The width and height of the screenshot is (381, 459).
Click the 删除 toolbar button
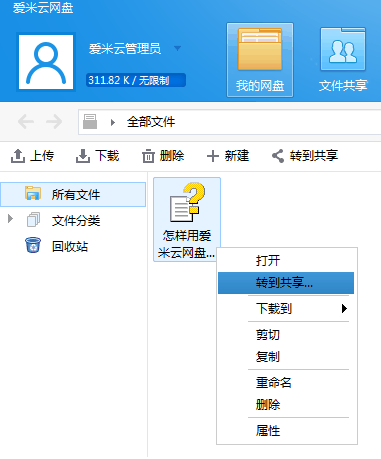pos(163,156)
